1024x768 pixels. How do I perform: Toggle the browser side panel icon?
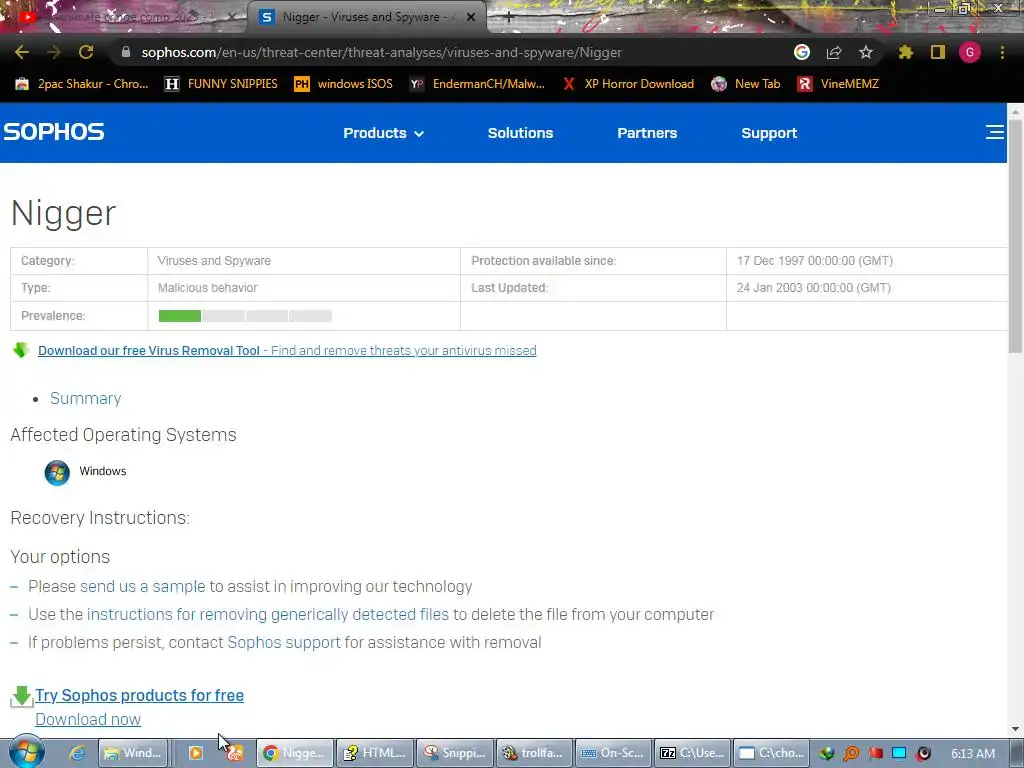[x=938, y=52]
